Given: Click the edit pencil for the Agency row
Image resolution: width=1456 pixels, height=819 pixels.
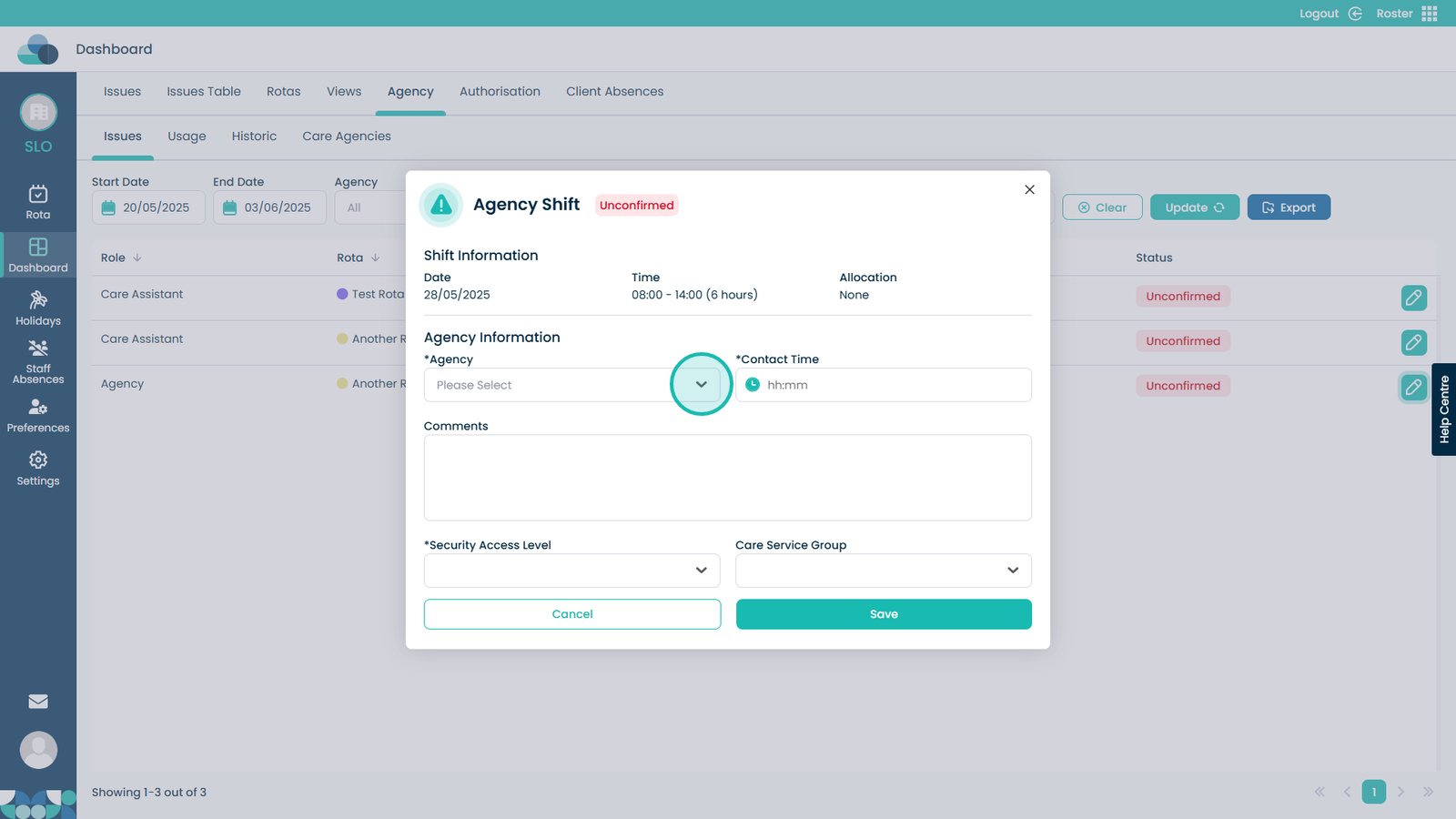Looking at the screenshot, I should [x=1413, y=387].
